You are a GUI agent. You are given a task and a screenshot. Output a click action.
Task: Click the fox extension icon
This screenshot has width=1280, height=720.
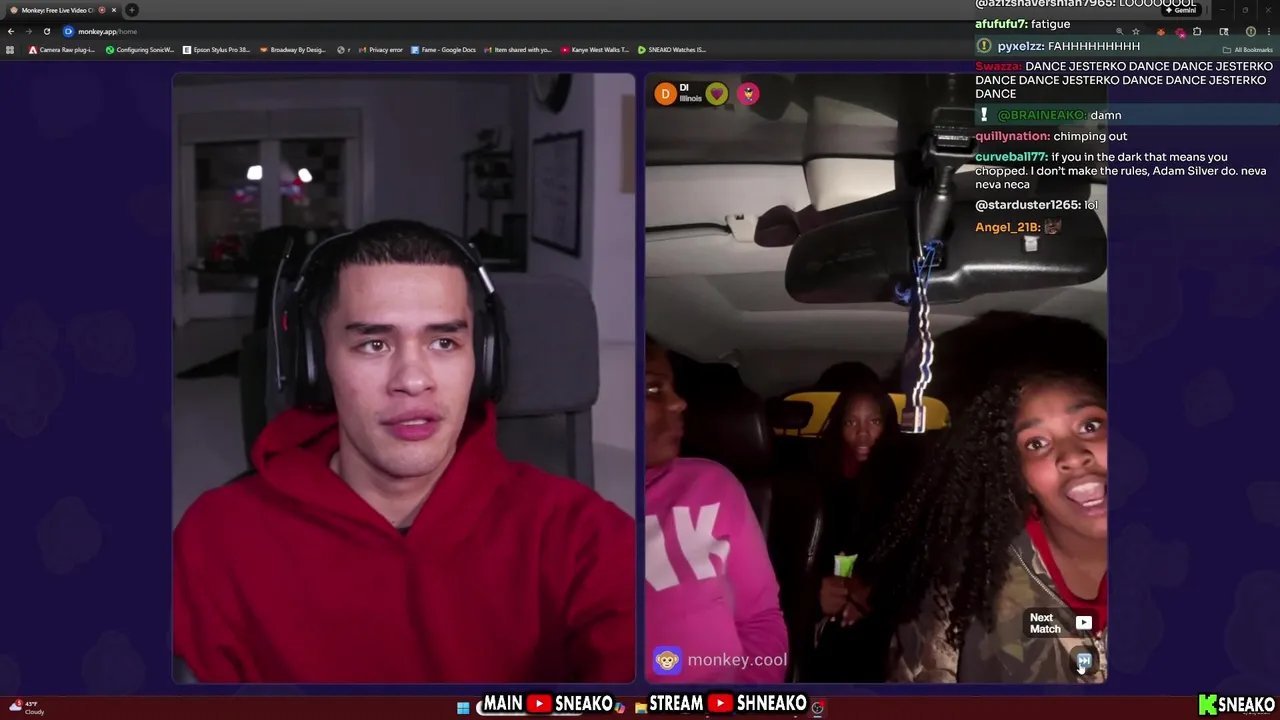point(1160,31)
